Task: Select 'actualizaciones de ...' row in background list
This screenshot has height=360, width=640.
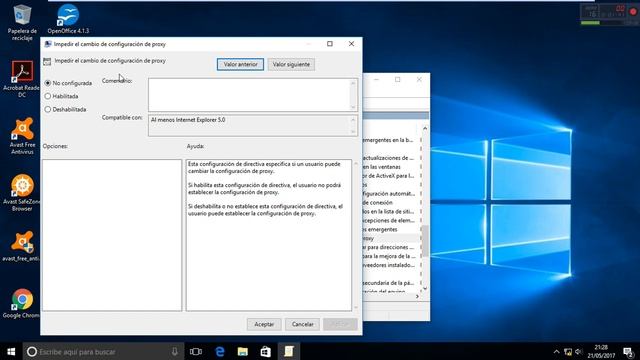Action: point(388,158)
